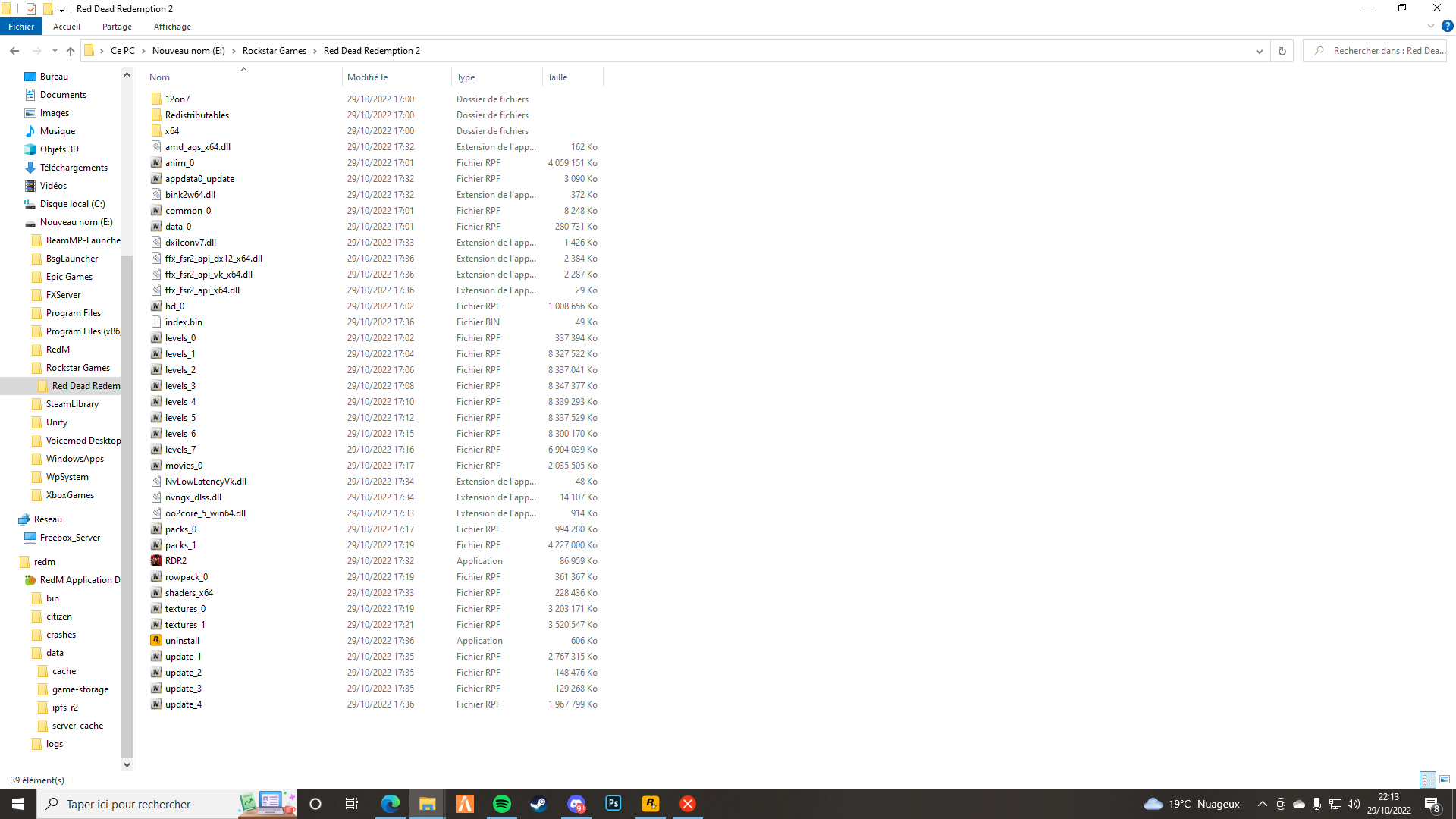
Task: Open Spotify from the taskbar
Action: pos(501,804)
